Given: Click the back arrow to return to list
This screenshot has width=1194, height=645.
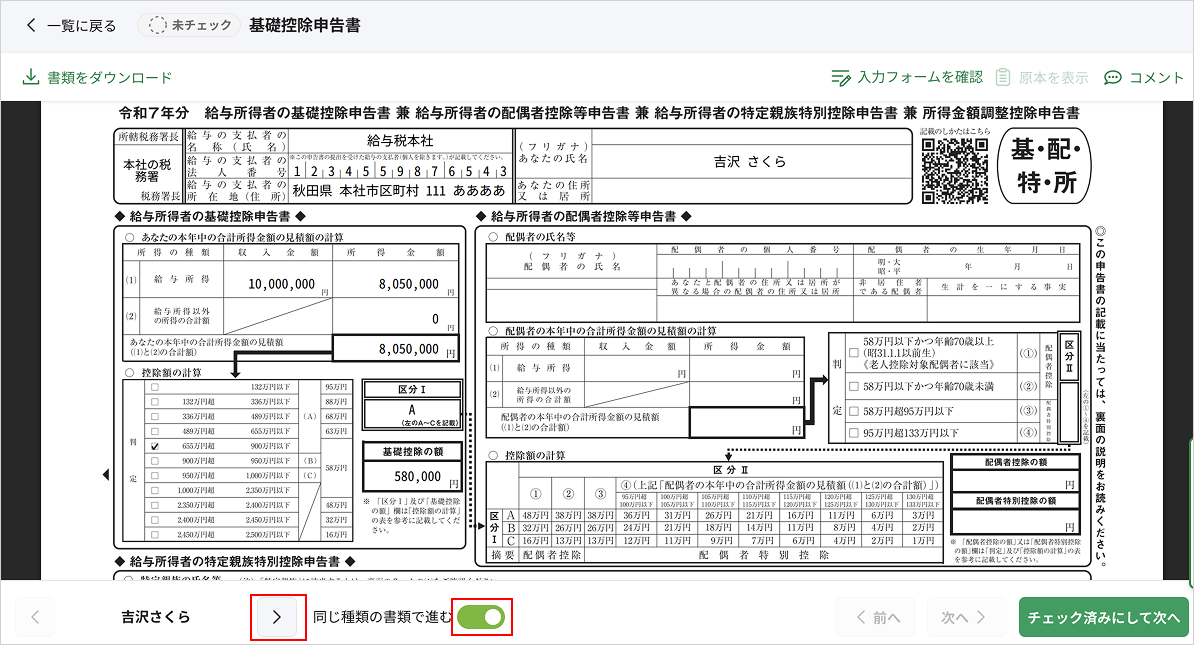Looking at the screenshot, I should (x=31, y=26).
